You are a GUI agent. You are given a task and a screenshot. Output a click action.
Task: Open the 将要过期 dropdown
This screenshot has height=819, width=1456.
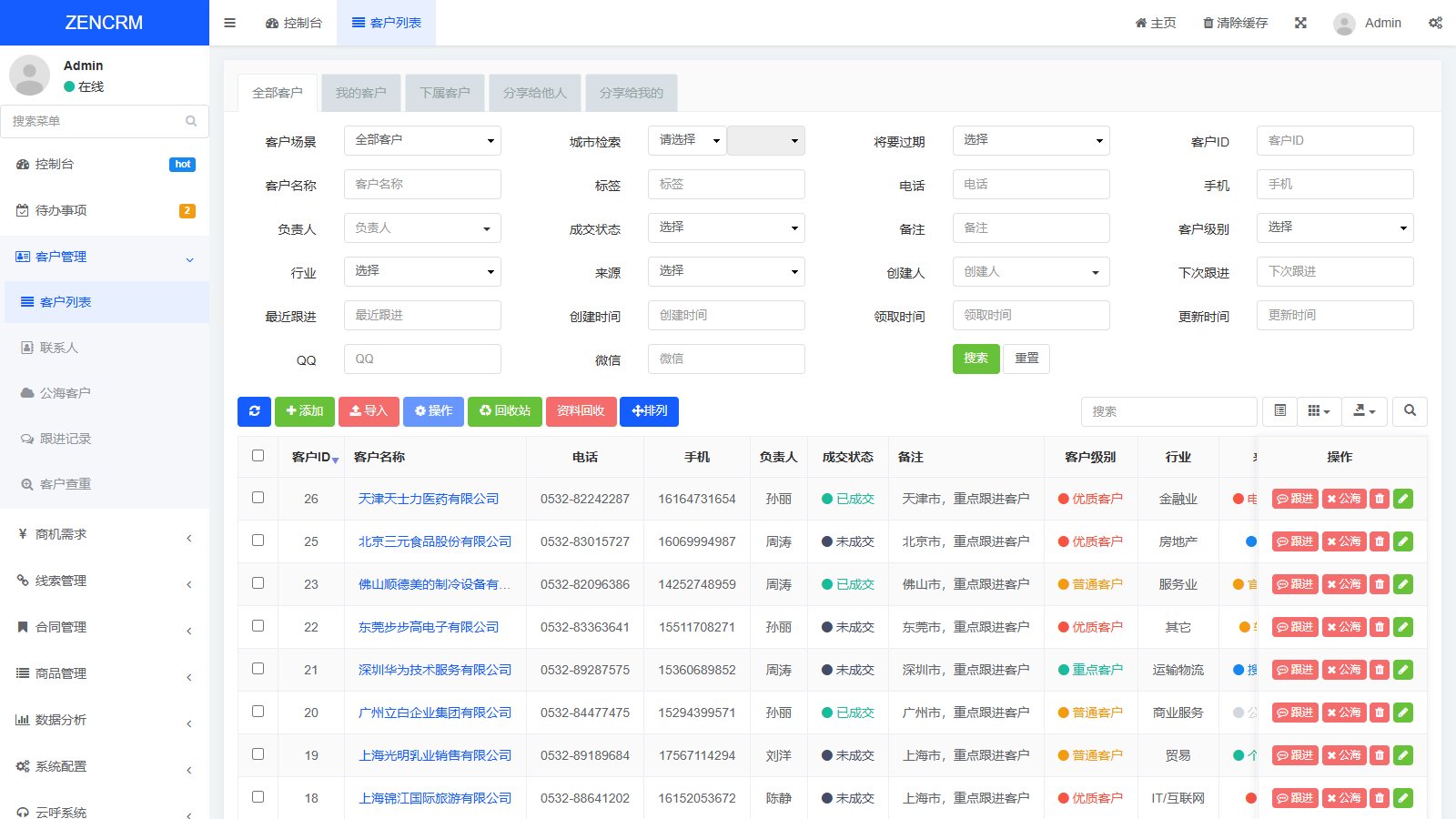(1031, 140)
